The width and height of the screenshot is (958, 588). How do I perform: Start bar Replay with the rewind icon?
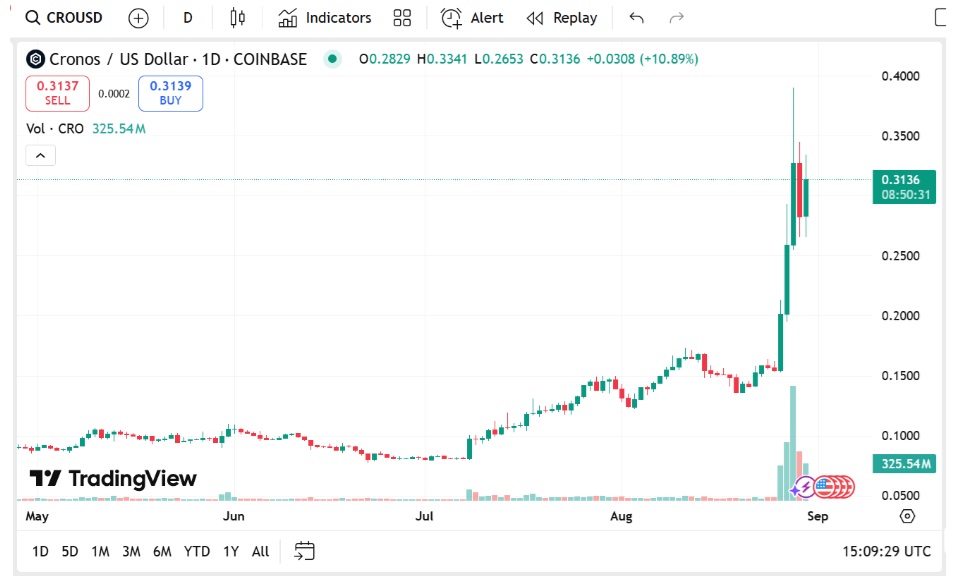[x=534, y=17]
